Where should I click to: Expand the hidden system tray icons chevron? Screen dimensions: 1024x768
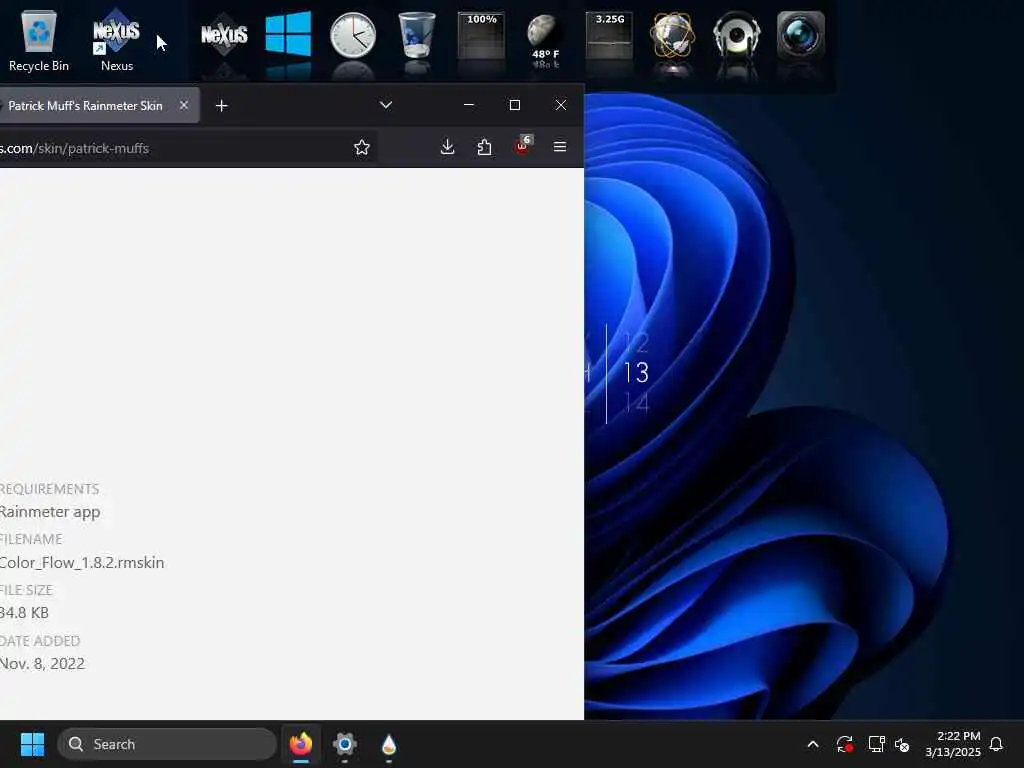(813, 744)
